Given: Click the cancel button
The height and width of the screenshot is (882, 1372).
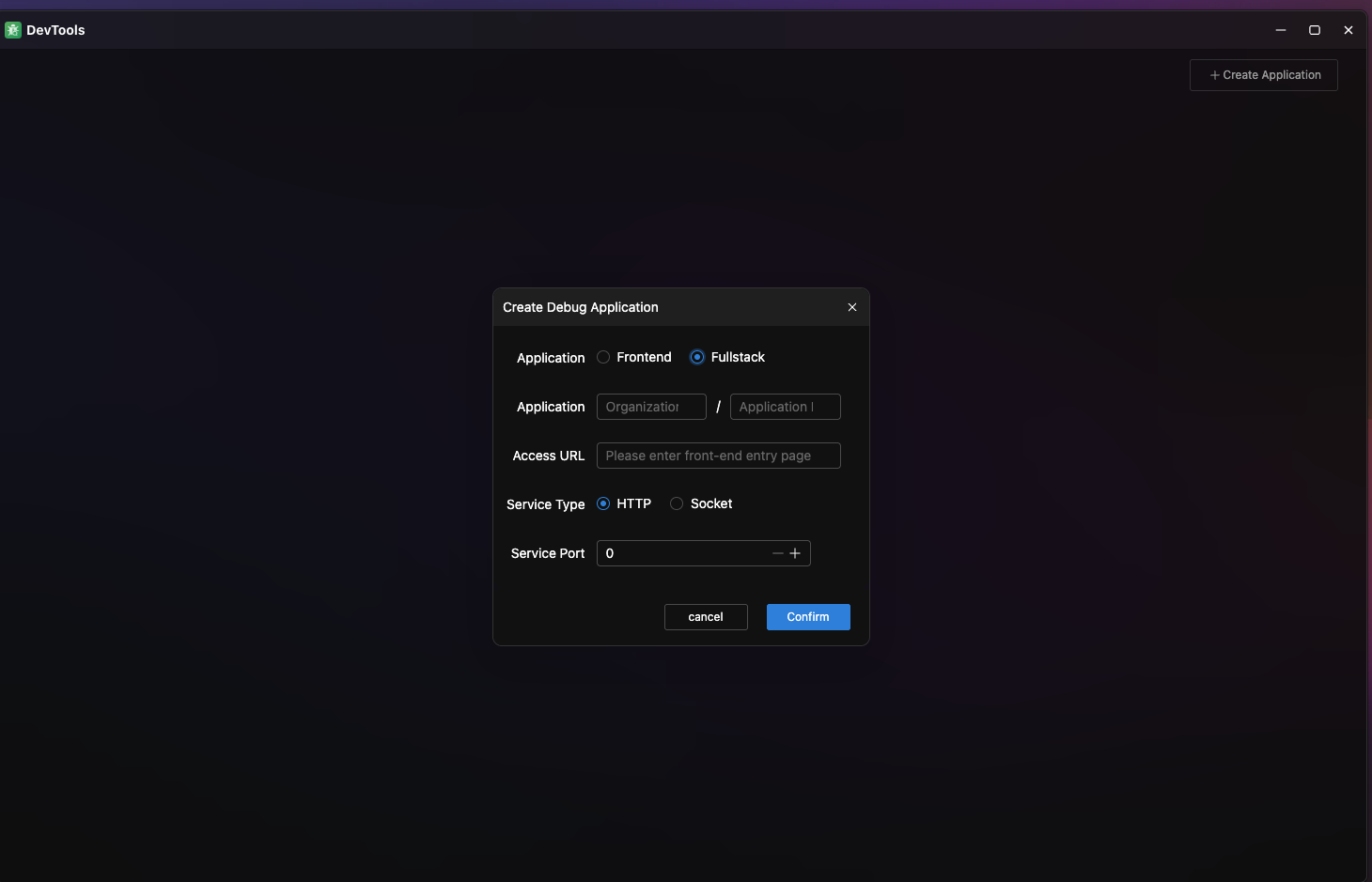Looking at the screenshot, I should tap(706, 617).
